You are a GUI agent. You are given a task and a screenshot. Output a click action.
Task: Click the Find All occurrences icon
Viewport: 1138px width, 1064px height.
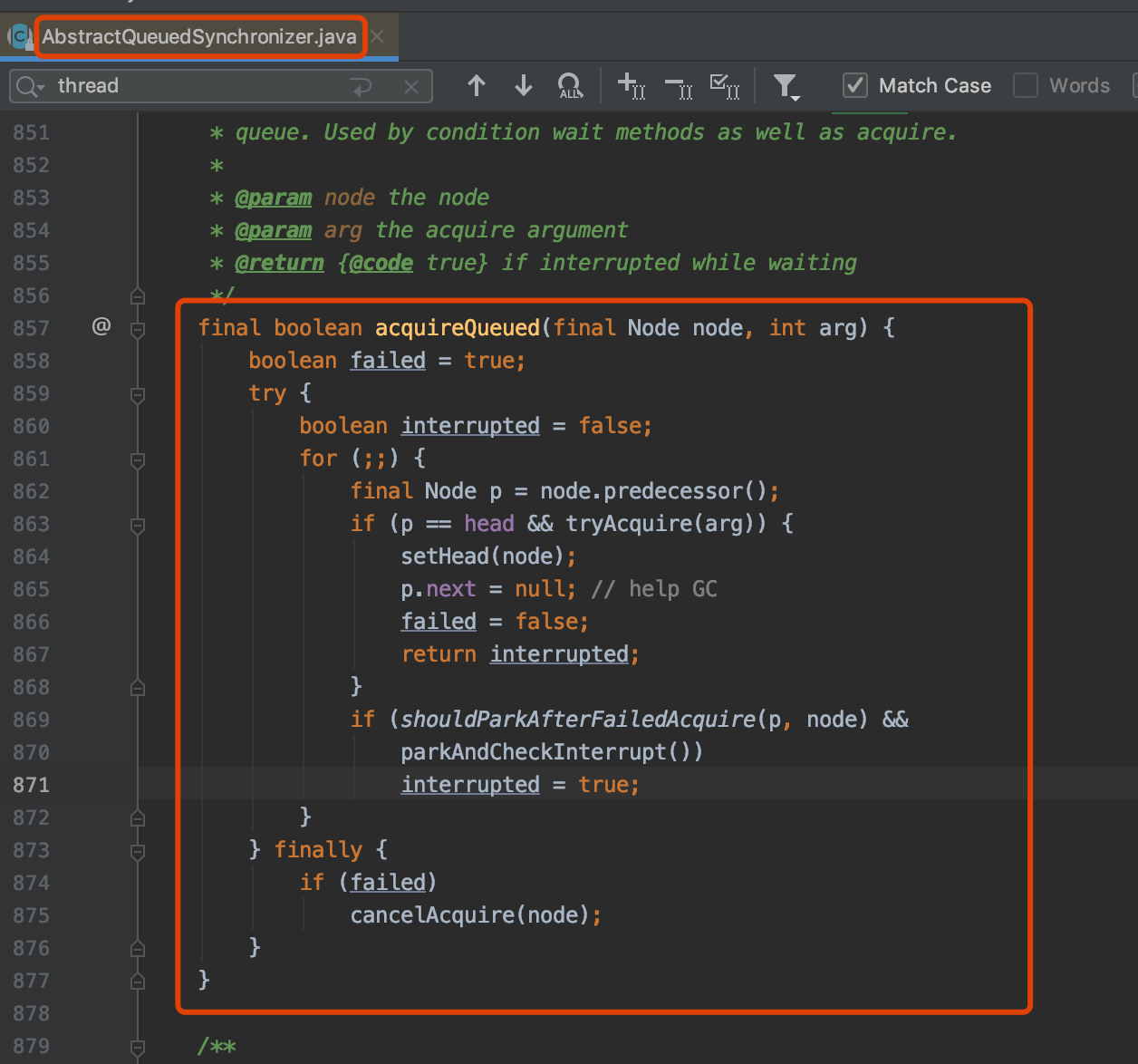pos(570,86)
